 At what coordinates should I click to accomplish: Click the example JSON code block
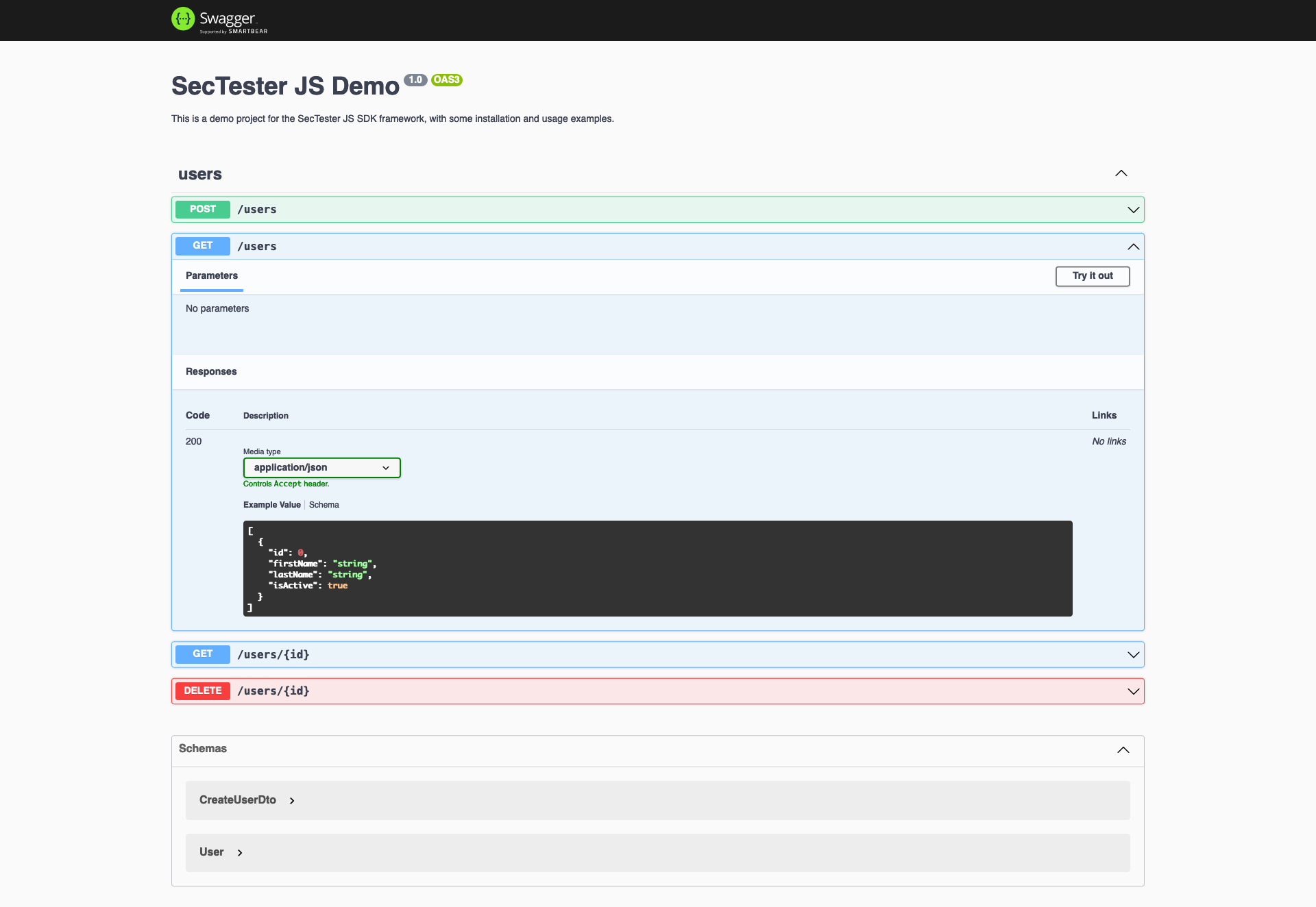point(658,569)
